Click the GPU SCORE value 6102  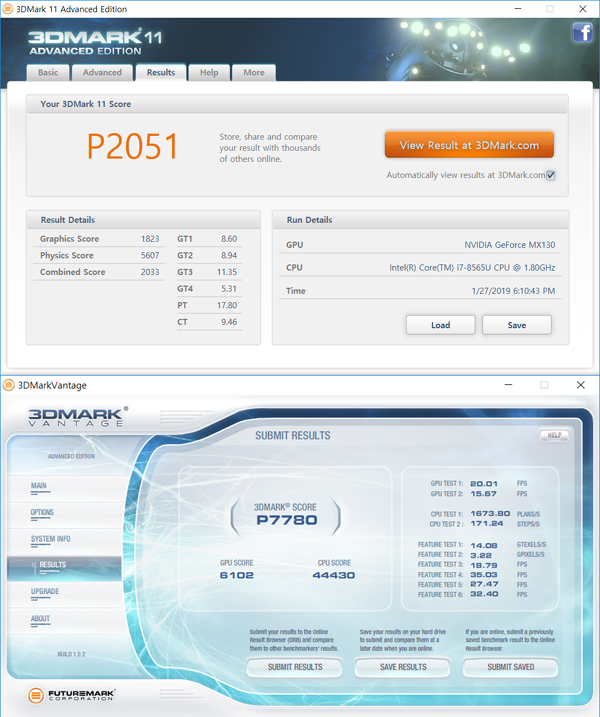[236, 575]
